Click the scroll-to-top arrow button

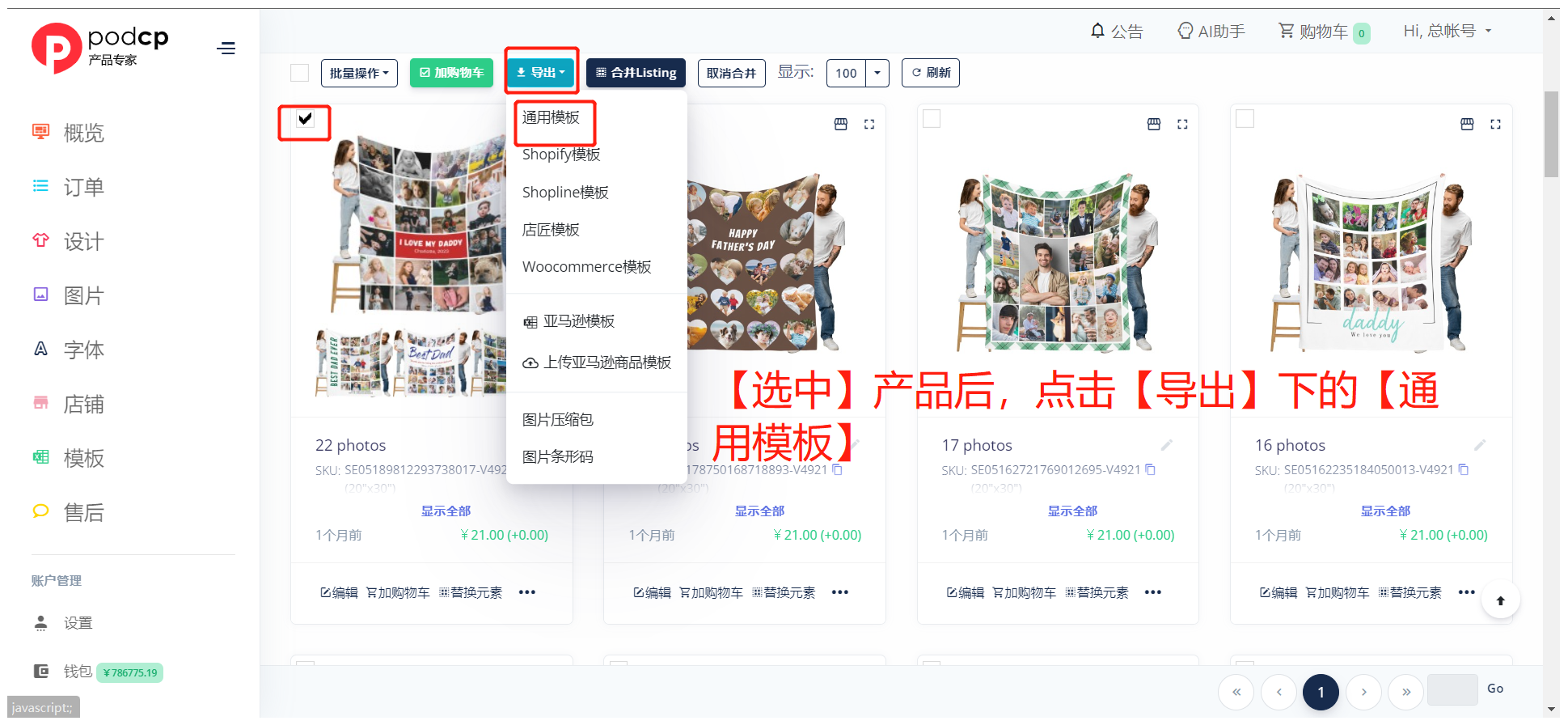1500,600
